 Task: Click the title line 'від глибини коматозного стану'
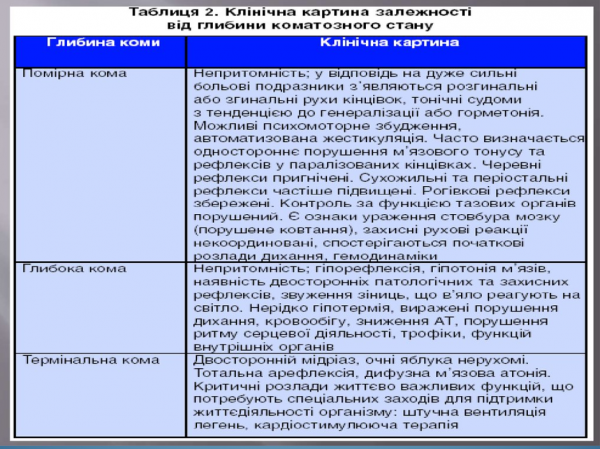(x=298, y=24)
